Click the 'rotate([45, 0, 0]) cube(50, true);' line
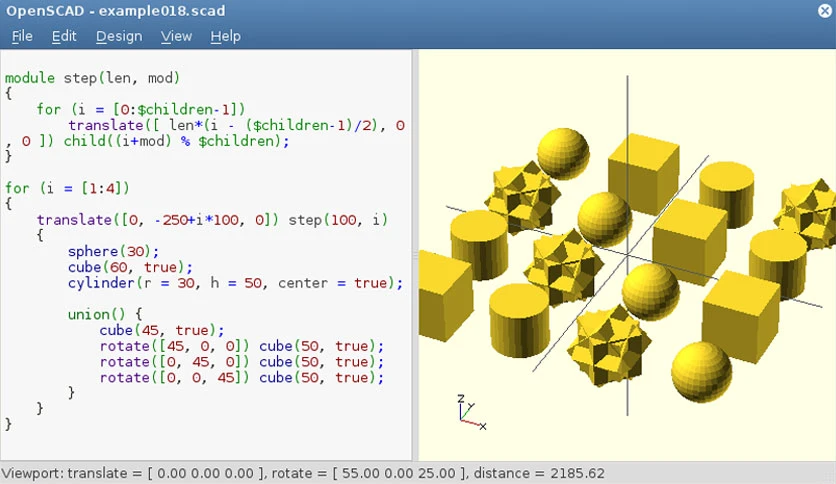The width and height of the screenshot is (836, 484). pos(242,346)
